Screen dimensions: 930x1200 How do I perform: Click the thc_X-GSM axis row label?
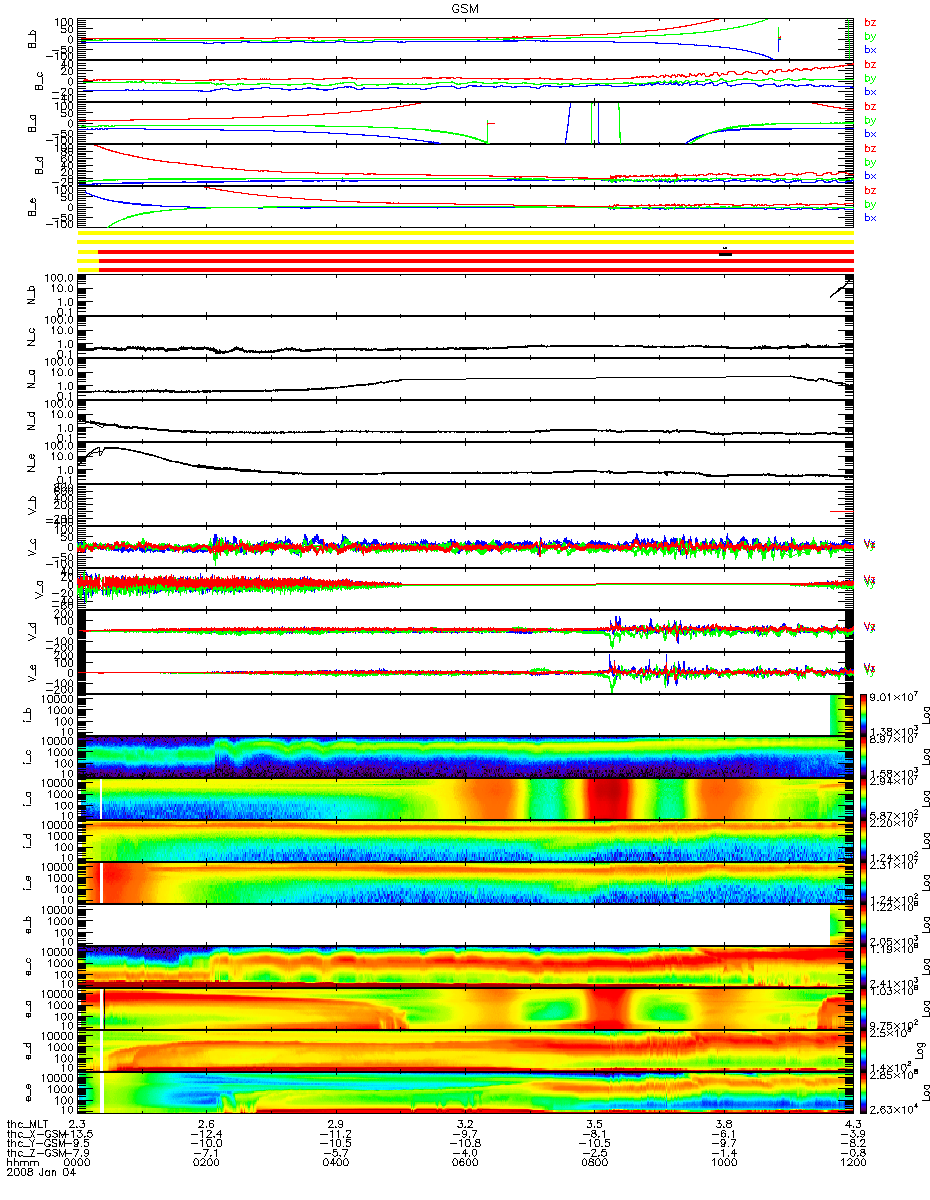click(37, 1135)
